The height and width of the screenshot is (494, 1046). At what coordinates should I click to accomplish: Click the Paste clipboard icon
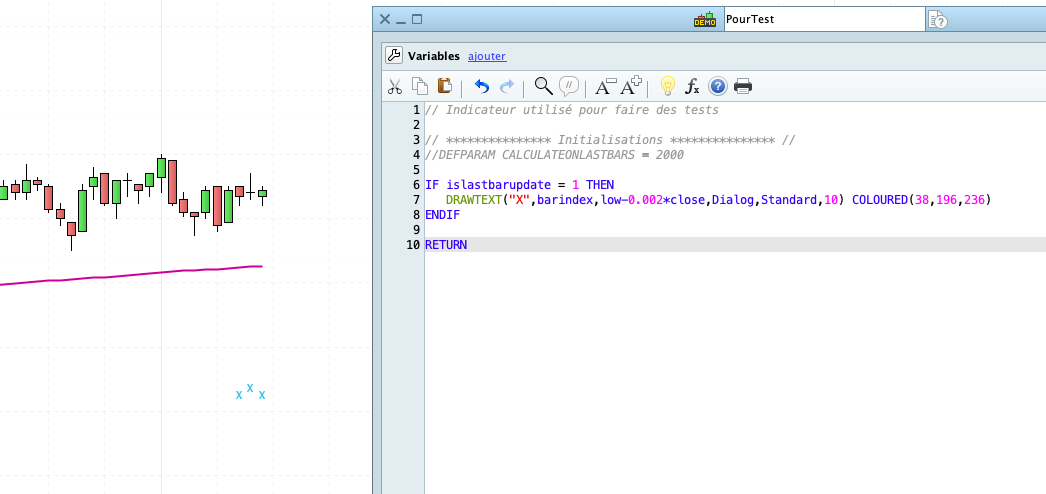[444, 86]
